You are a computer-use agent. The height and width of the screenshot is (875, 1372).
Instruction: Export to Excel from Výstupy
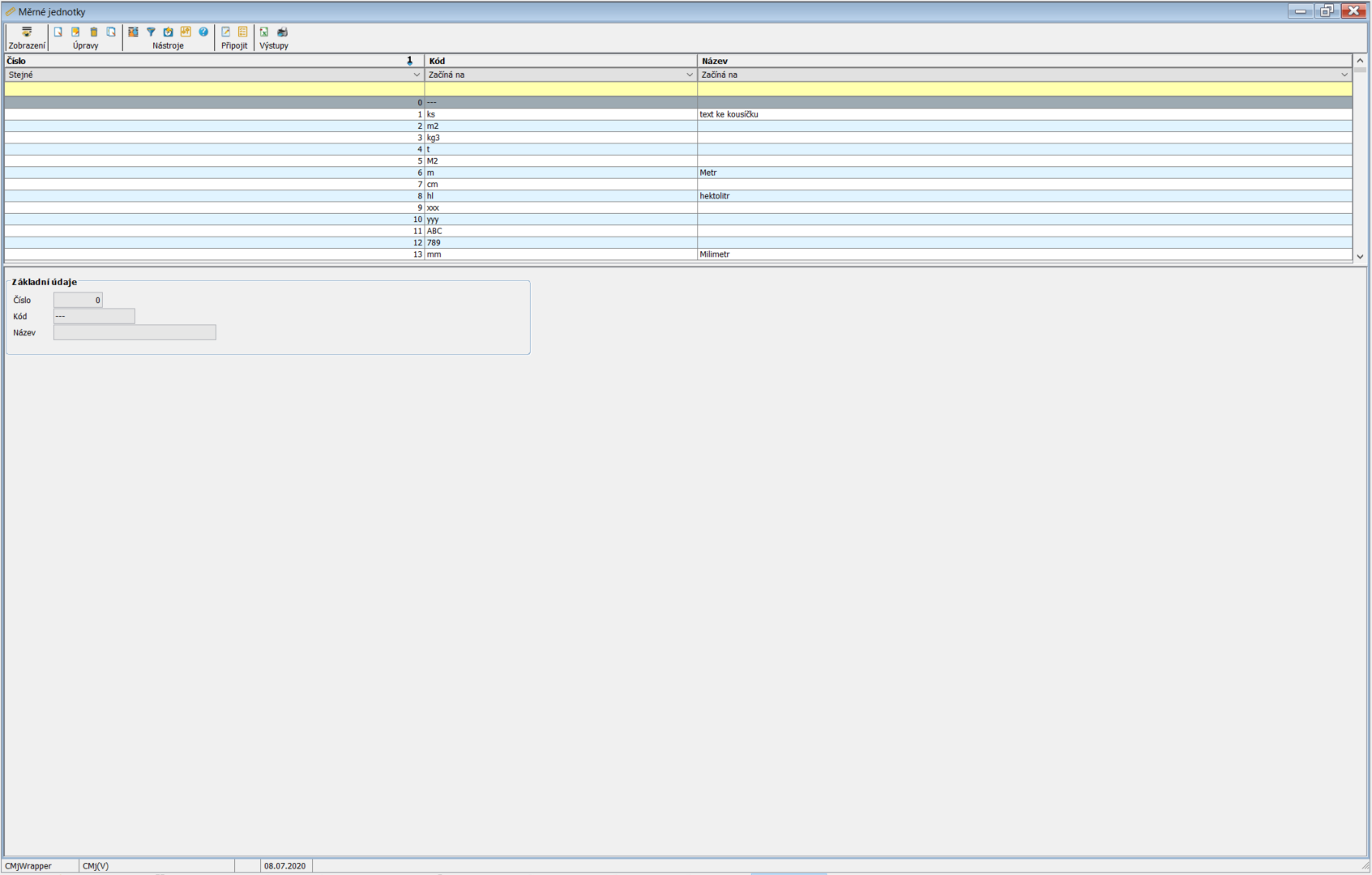point(264,32)
